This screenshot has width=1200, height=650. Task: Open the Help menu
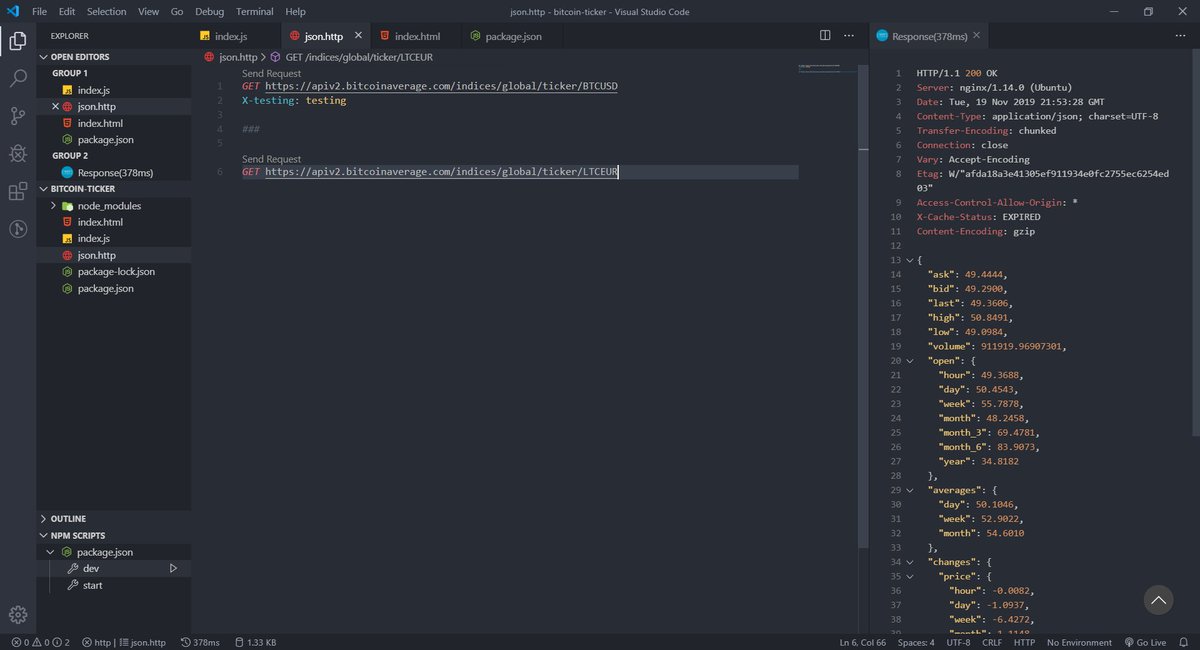point(296,11)
